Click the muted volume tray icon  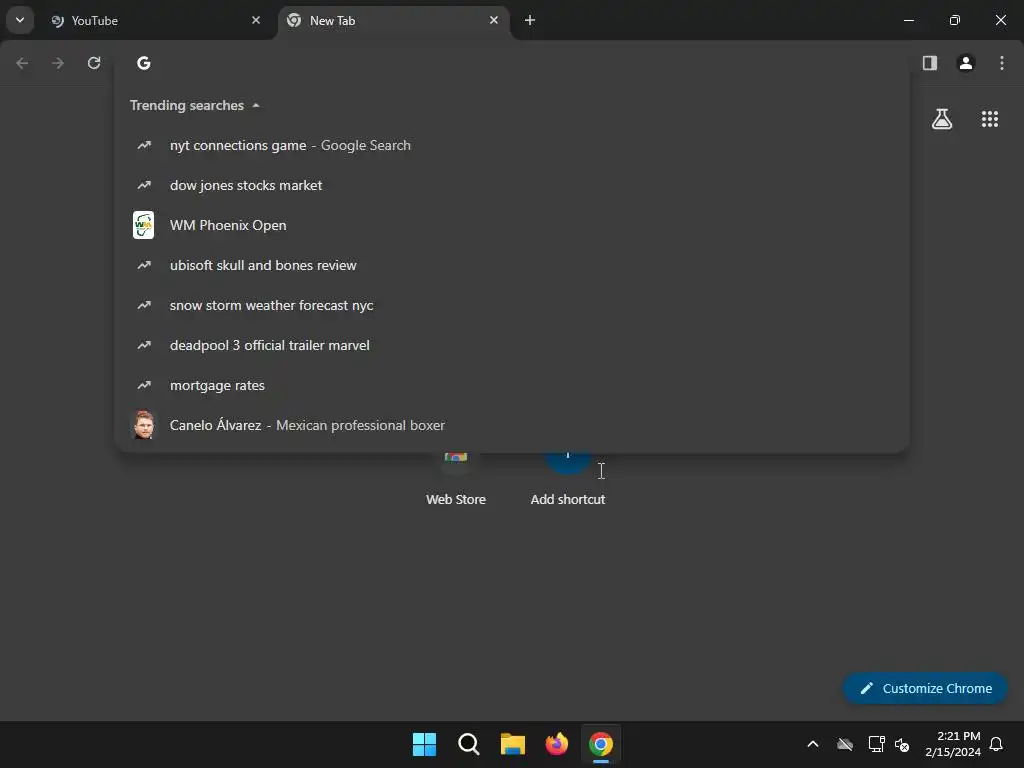(x=902, y=744)
